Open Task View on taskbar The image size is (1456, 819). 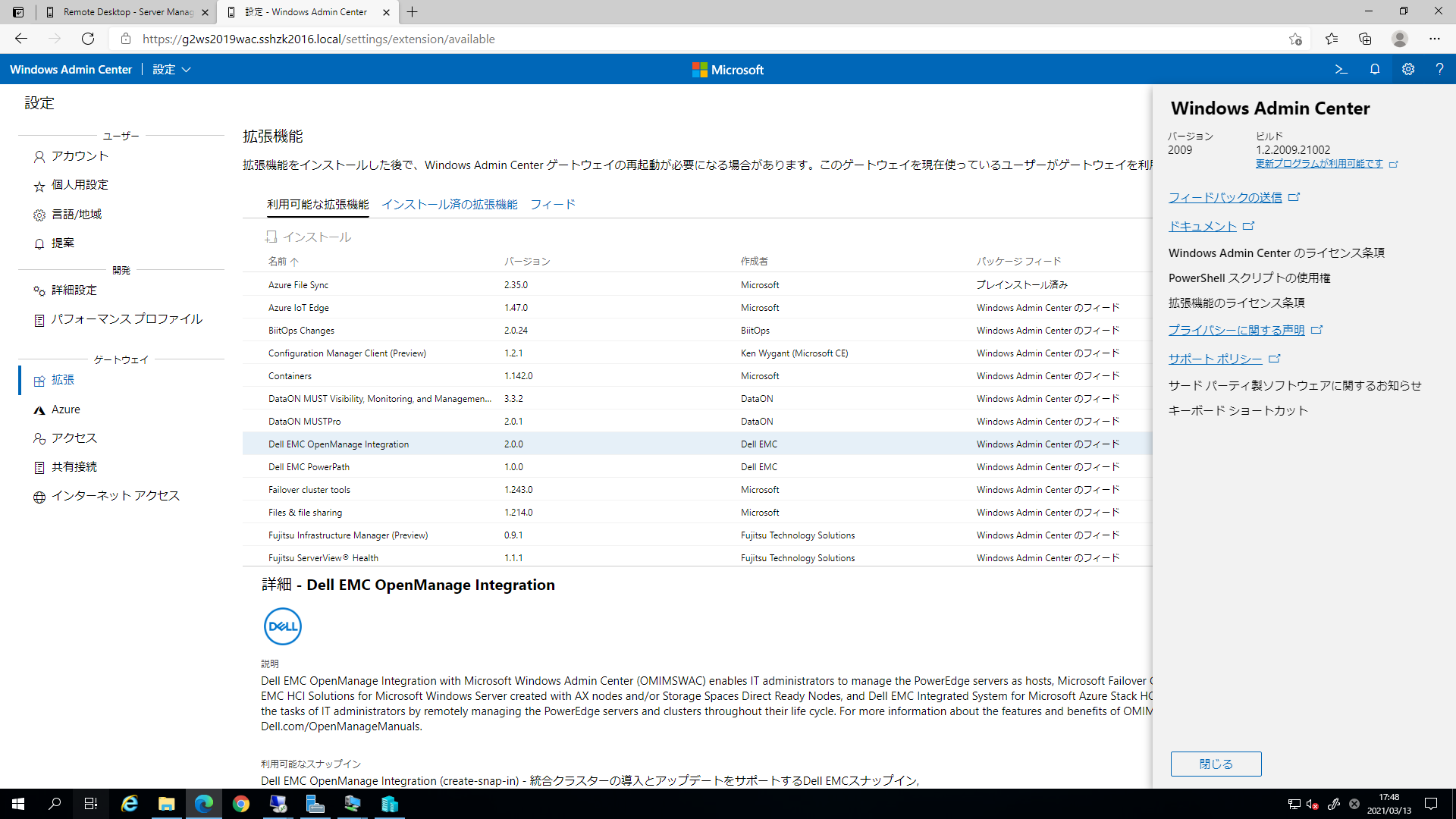(91, 804)
